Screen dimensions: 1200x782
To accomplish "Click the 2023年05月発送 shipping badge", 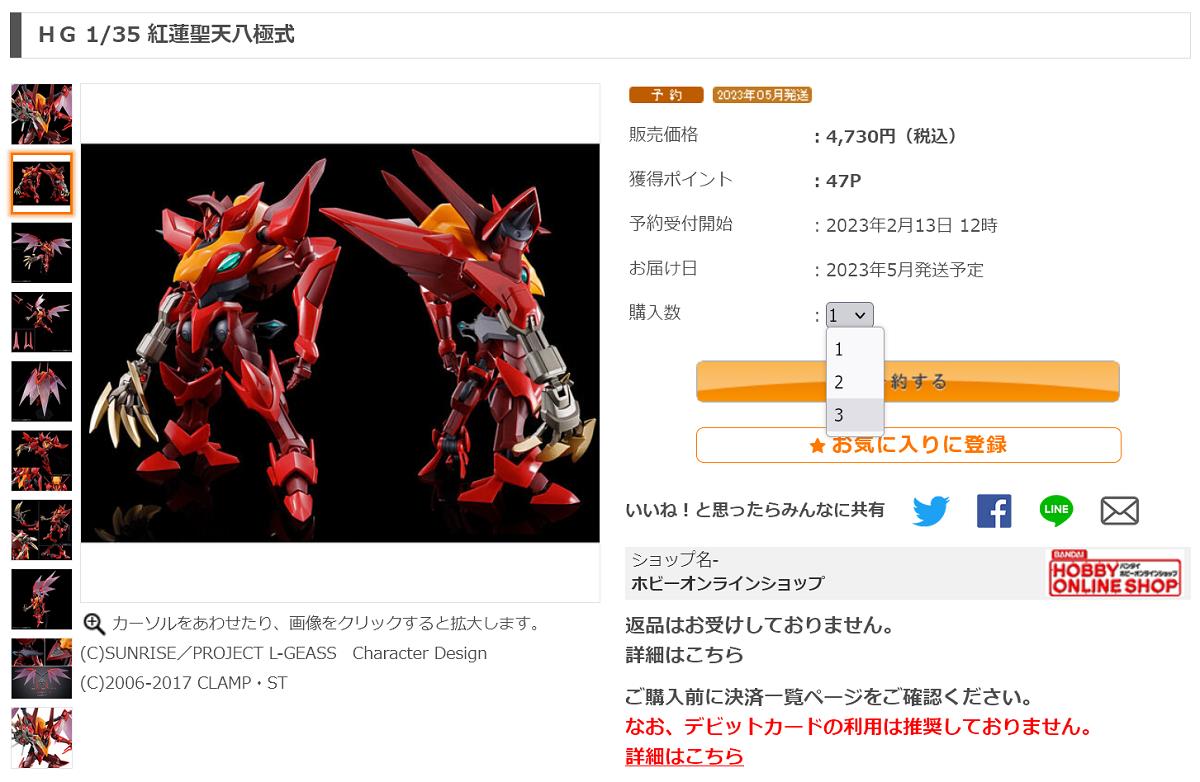I will point(762,95).
